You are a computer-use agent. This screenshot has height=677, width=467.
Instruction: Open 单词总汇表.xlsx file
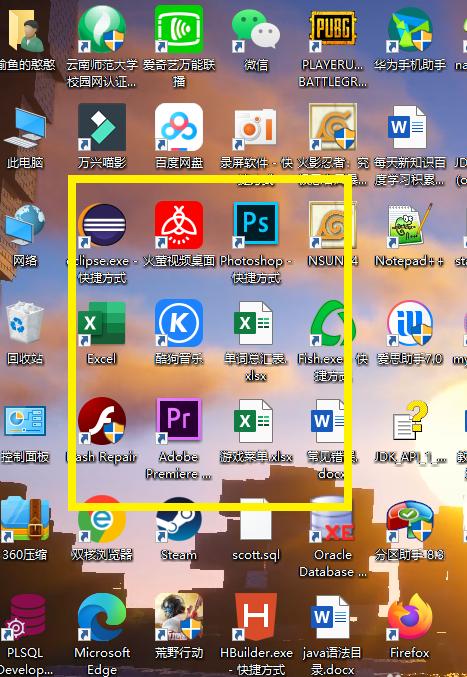254,323
